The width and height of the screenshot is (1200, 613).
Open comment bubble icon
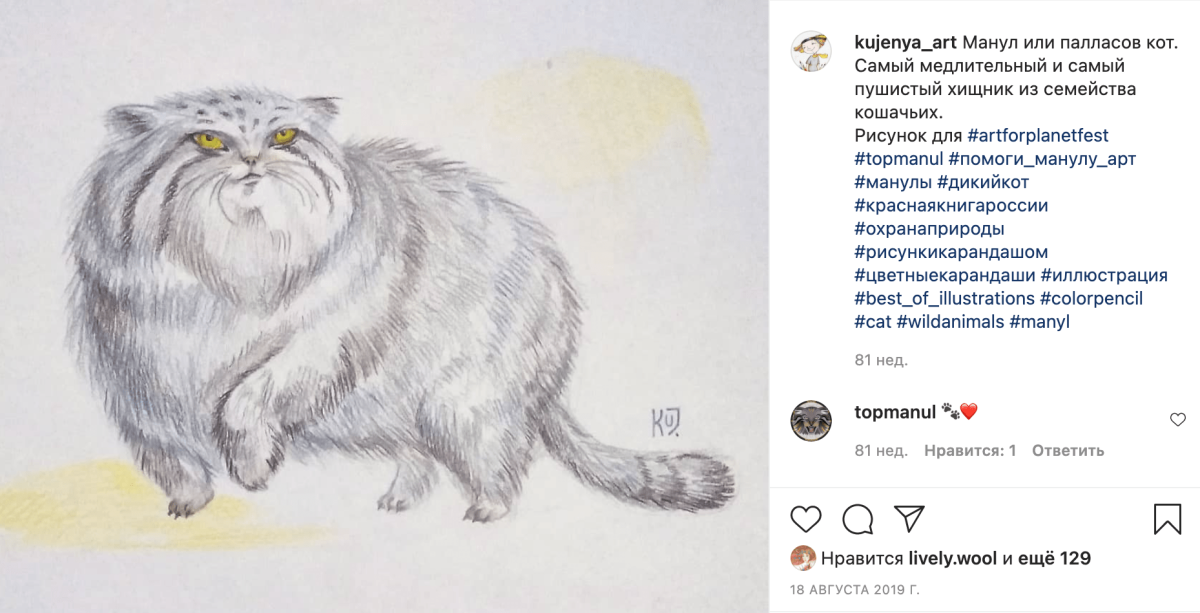point(857,518)
